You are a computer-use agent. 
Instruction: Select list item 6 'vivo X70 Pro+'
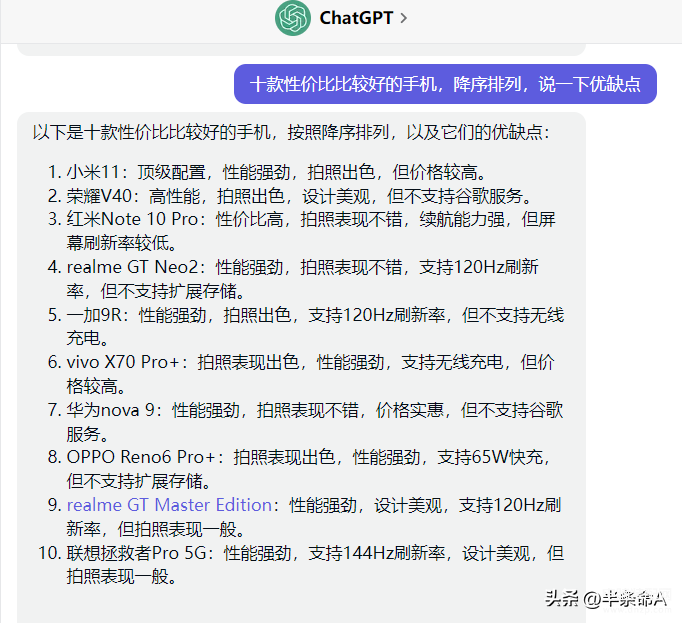[x=301, y=374]
